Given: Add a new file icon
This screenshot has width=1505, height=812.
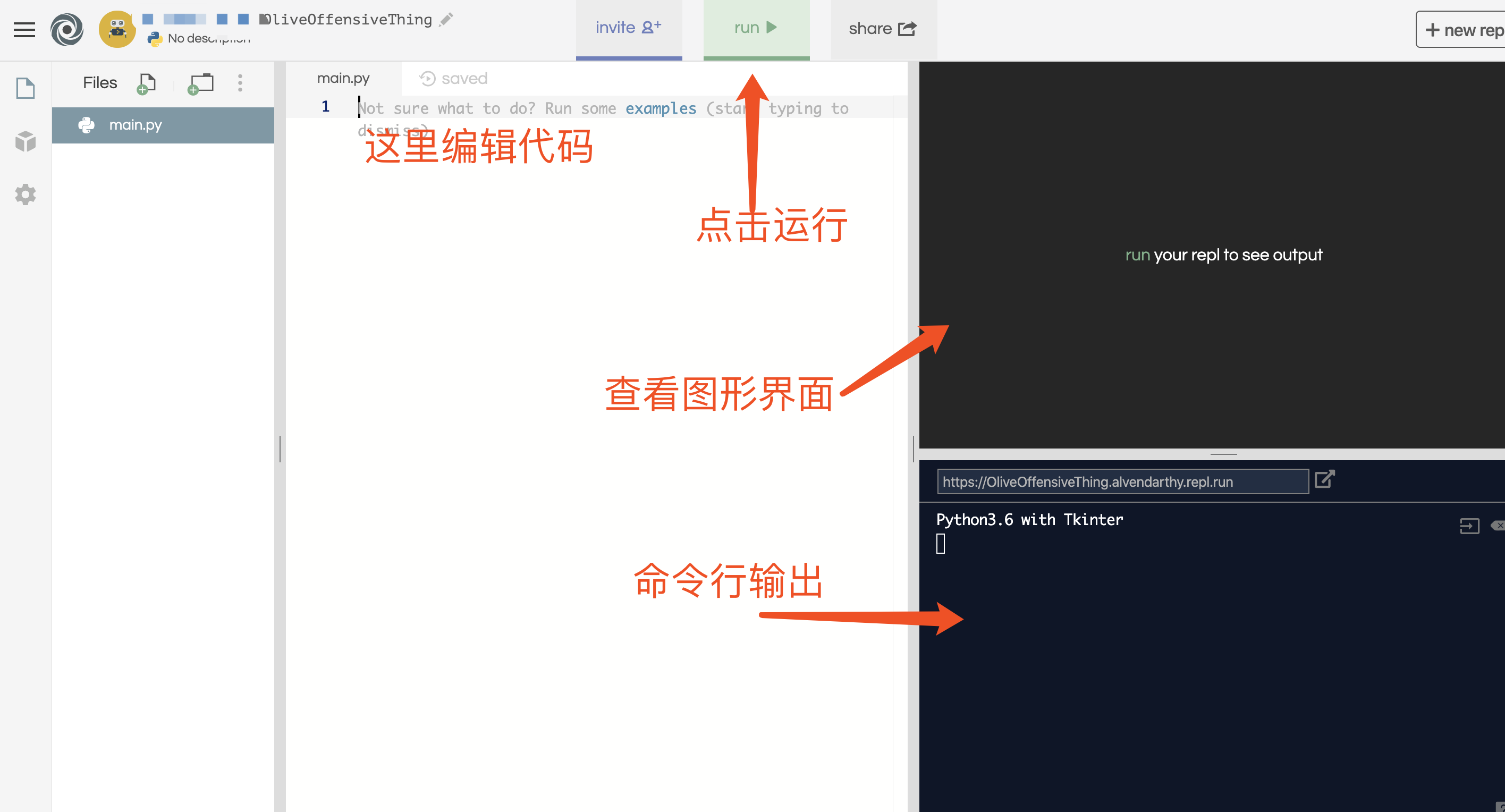Looking at the screenshot, I should 146,83.
